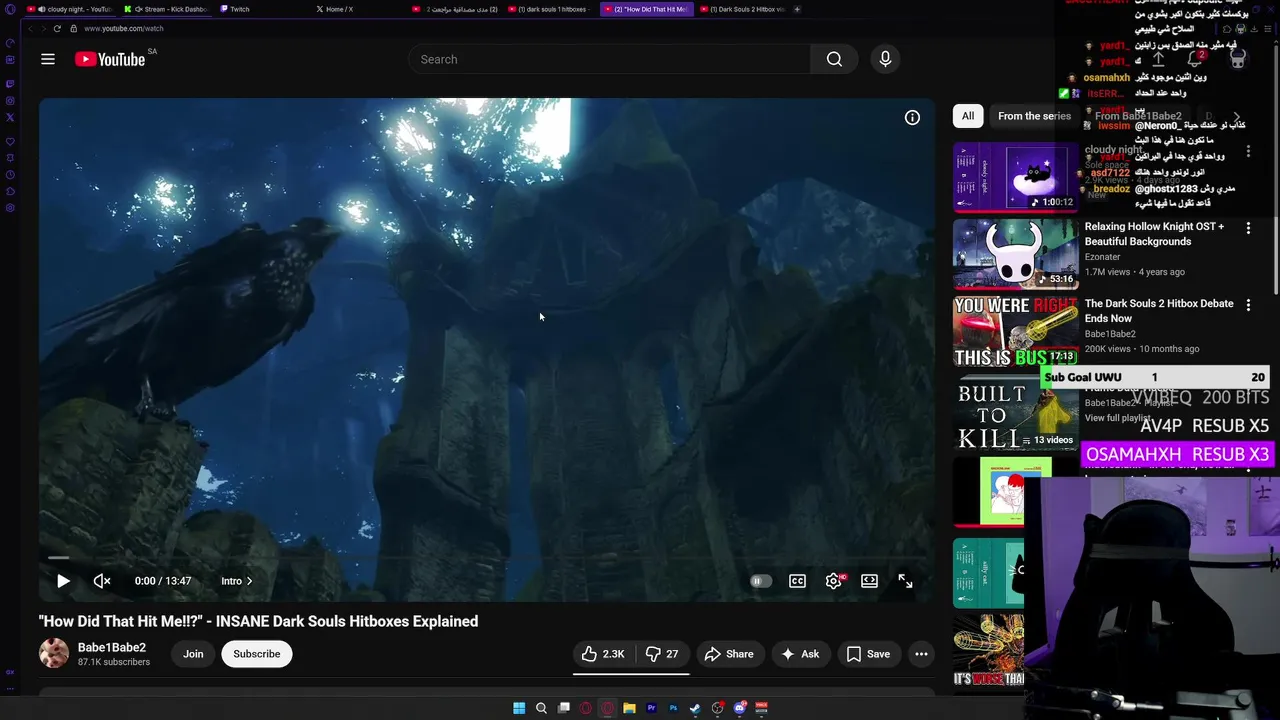1280x720 pixels.
Task: Select the All filter chip
Action: pyautogui.click(x=968, y=116)
